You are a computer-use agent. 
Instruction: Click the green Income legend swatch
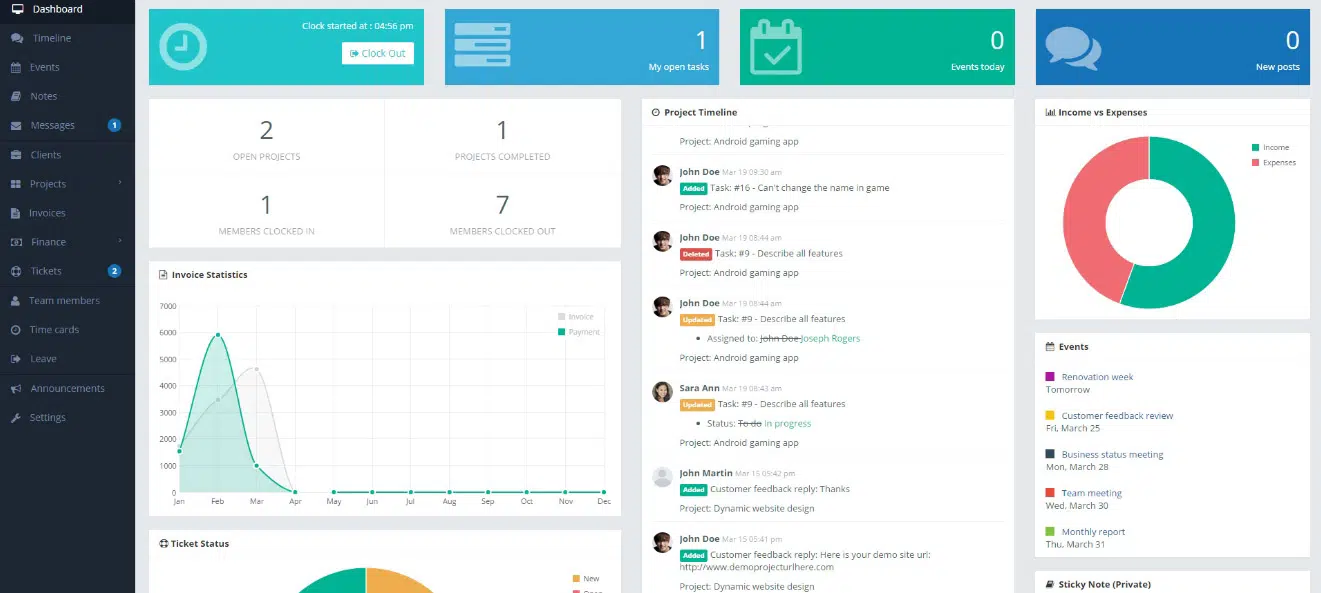click(1255, 147)
